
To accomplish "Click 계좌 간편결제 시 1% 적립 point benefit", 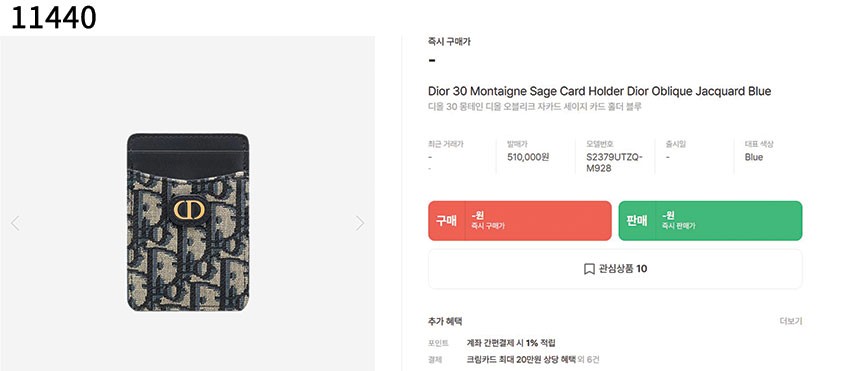I will [511, 343].
